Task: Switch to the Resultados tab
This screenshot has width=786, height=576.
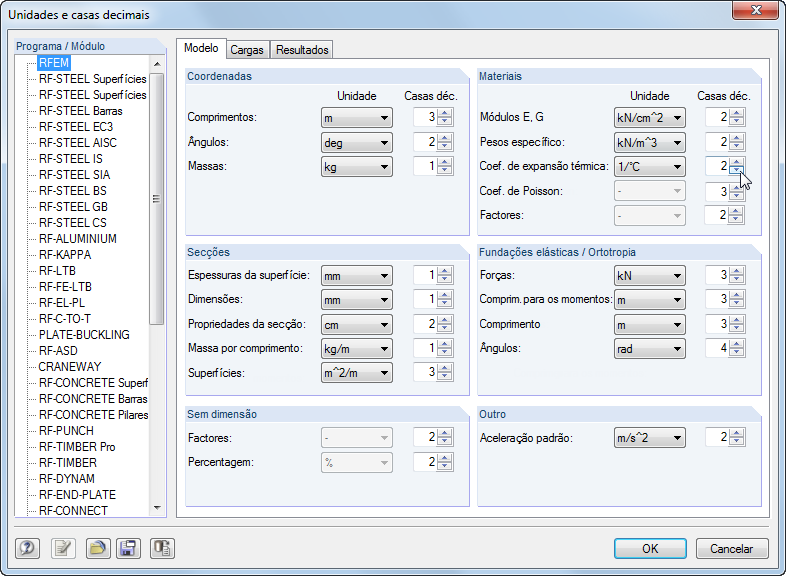Action: click(301, 49)
